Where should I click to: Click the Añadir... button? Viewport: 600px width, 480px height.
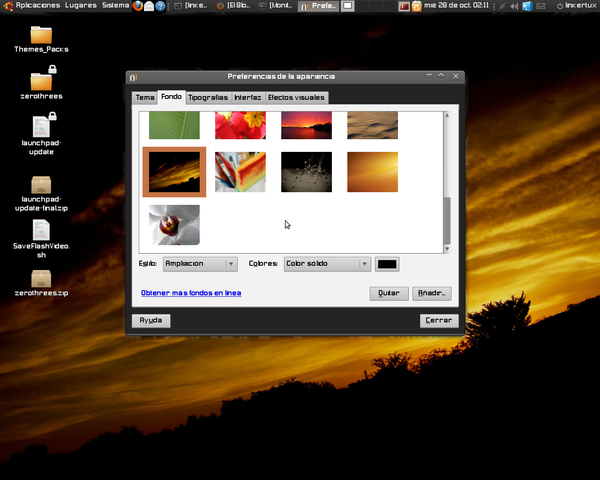(x=432, y=293)
